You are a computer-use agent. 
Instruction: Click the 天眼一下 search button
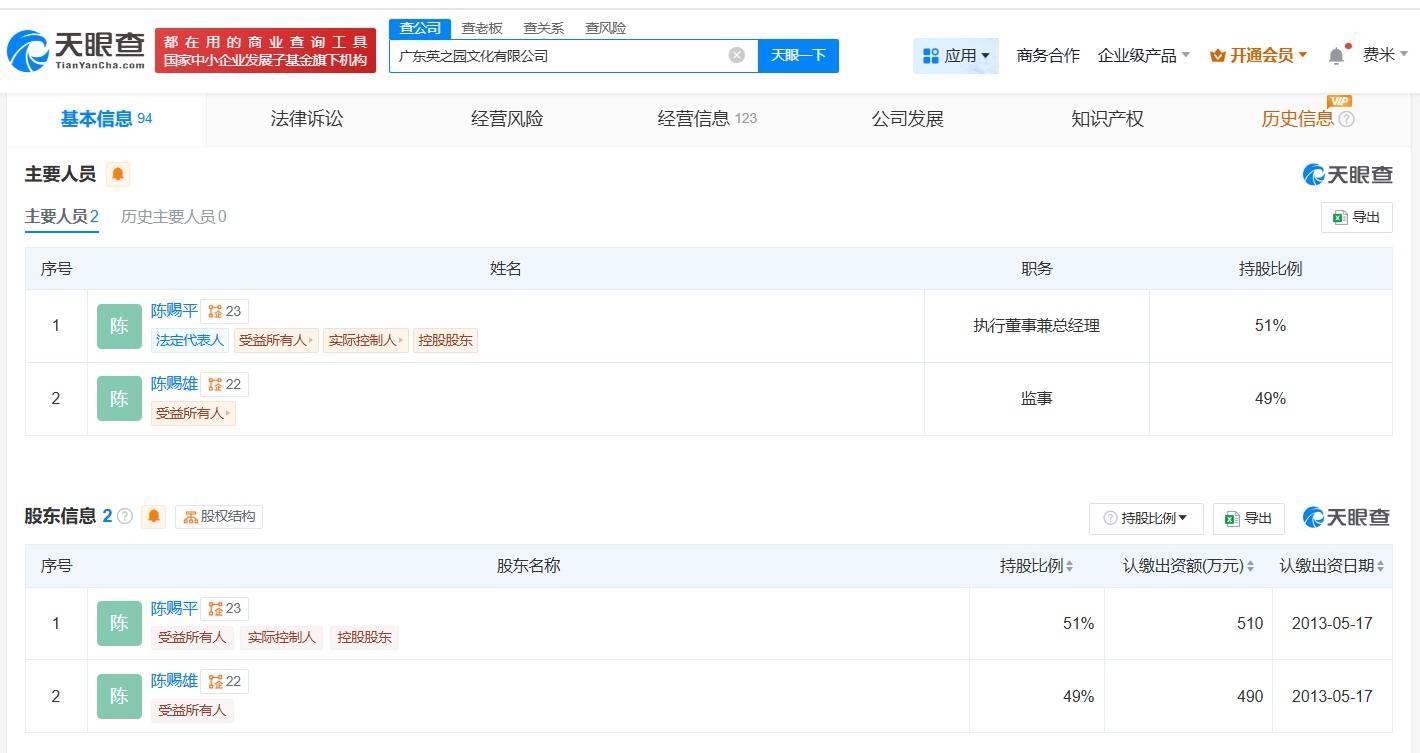(798, 55)
